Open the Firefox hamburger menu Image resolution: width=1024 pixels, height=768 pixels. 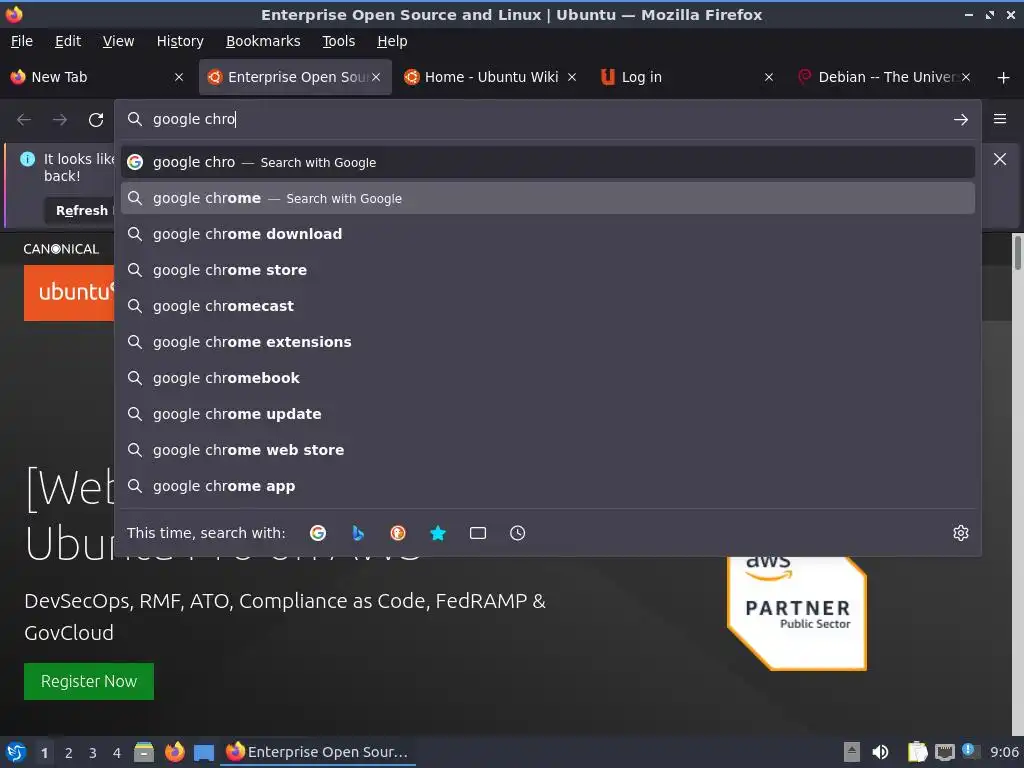[x=1000, y=119]
